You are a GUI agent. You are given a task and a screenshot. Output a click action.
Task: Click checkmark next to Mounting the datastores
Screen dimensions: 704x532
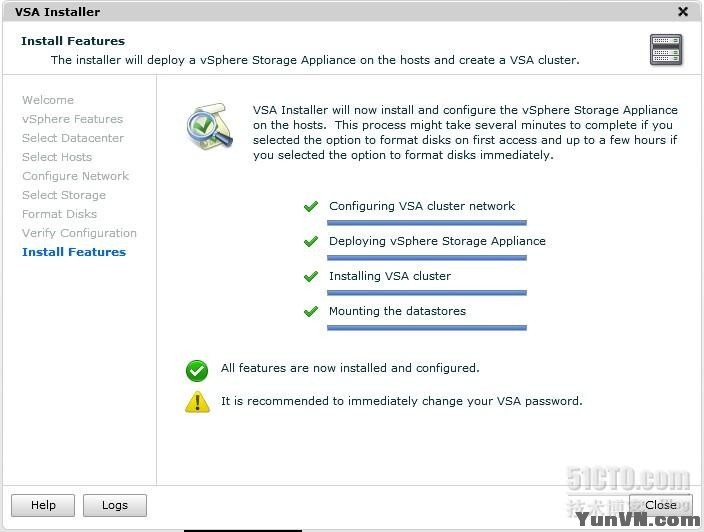click(x=311, y=312)
